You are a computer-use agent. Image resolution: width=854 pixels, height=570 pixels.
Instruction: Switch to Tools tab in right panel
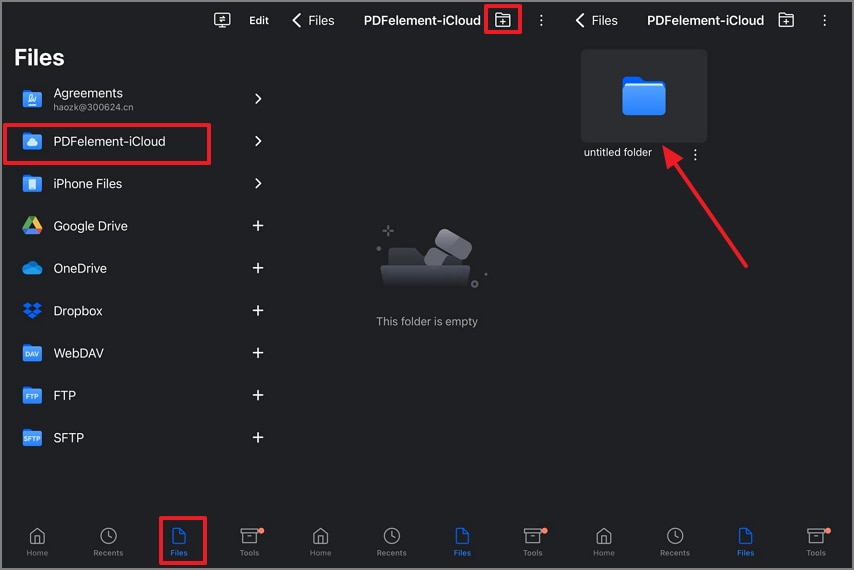click(816, 542)
